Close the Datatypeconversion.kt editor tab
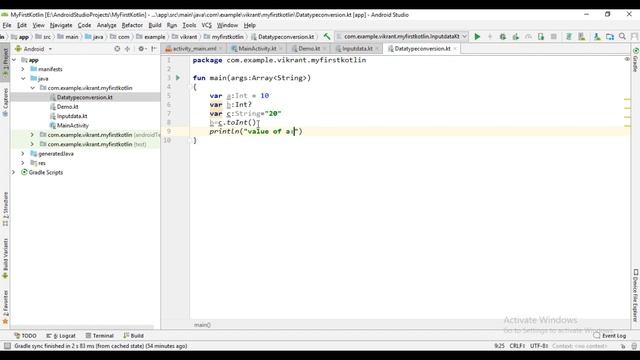The image size is (640, 360). [x=455, y=49]
